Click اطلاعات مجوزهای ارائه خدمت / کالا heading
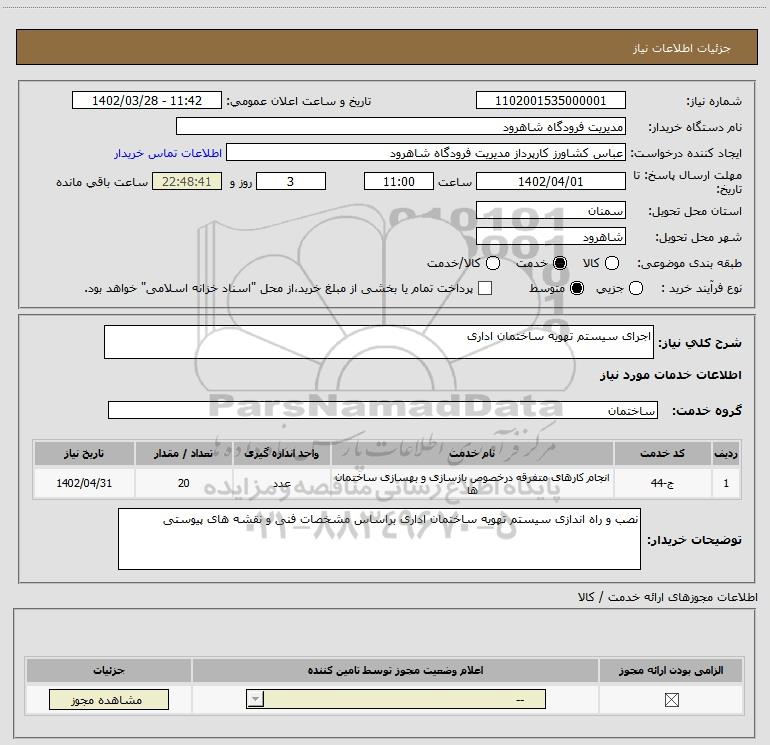 pos(667,597)
